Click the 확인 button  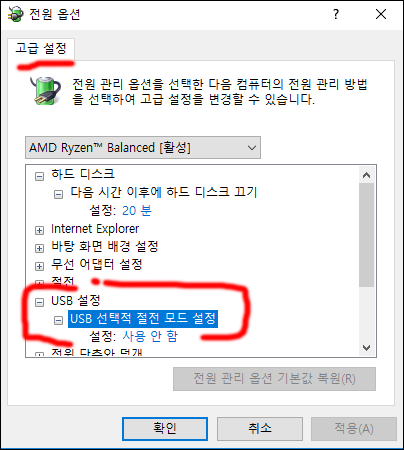click(x=165, y=429)
